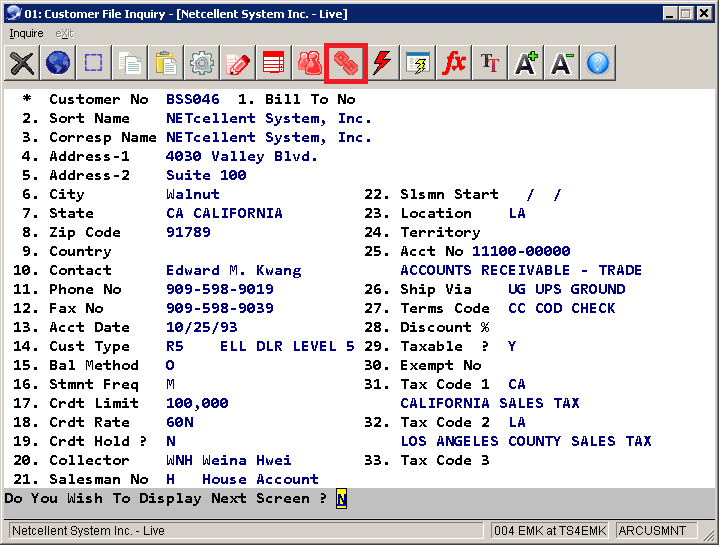Click the black X cancel toolbar icon
The height and width of the screenshot is (545, 719).
pyautogui.click(x=22, y=63)
